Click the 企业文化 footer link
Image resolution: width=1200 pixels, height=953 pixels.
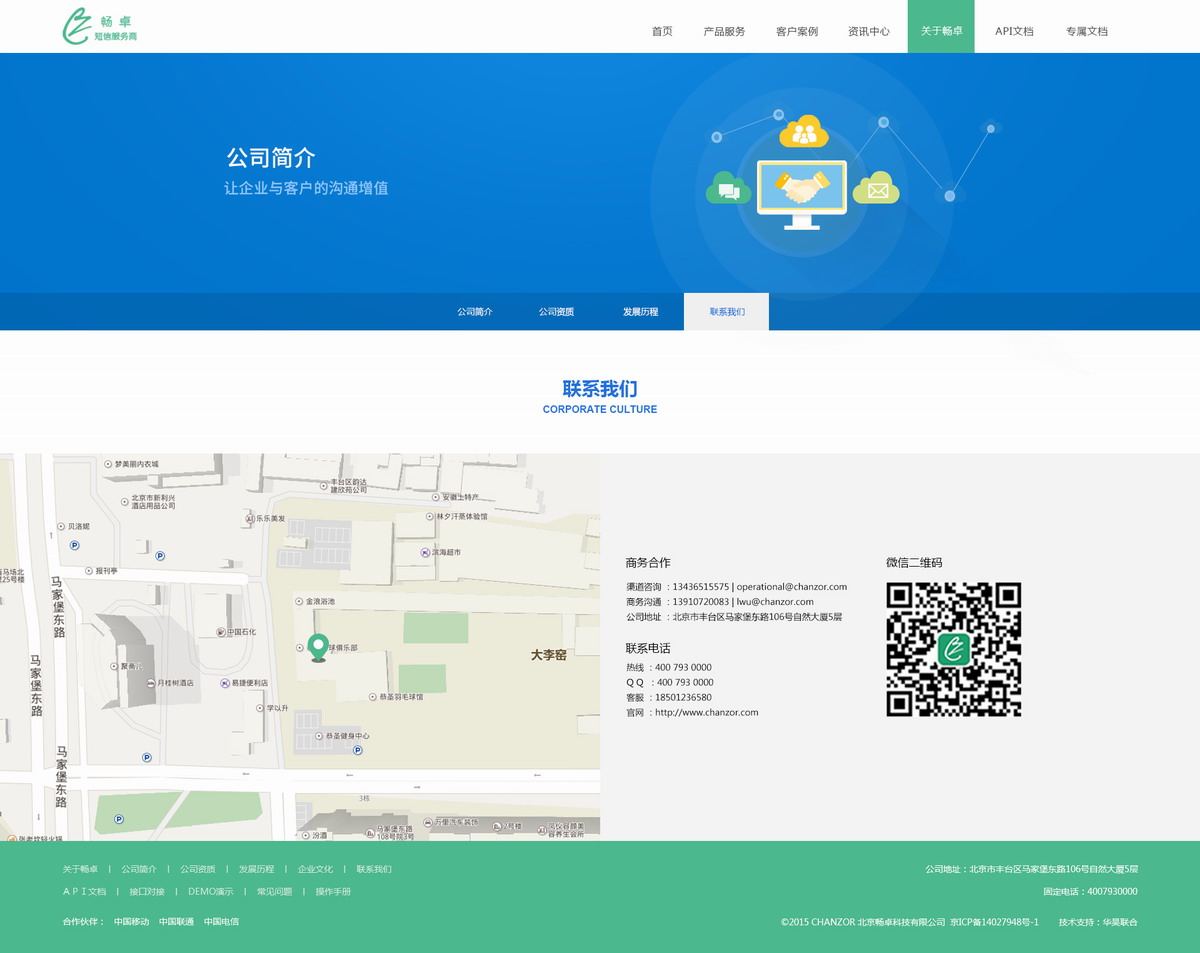[315, 869]
